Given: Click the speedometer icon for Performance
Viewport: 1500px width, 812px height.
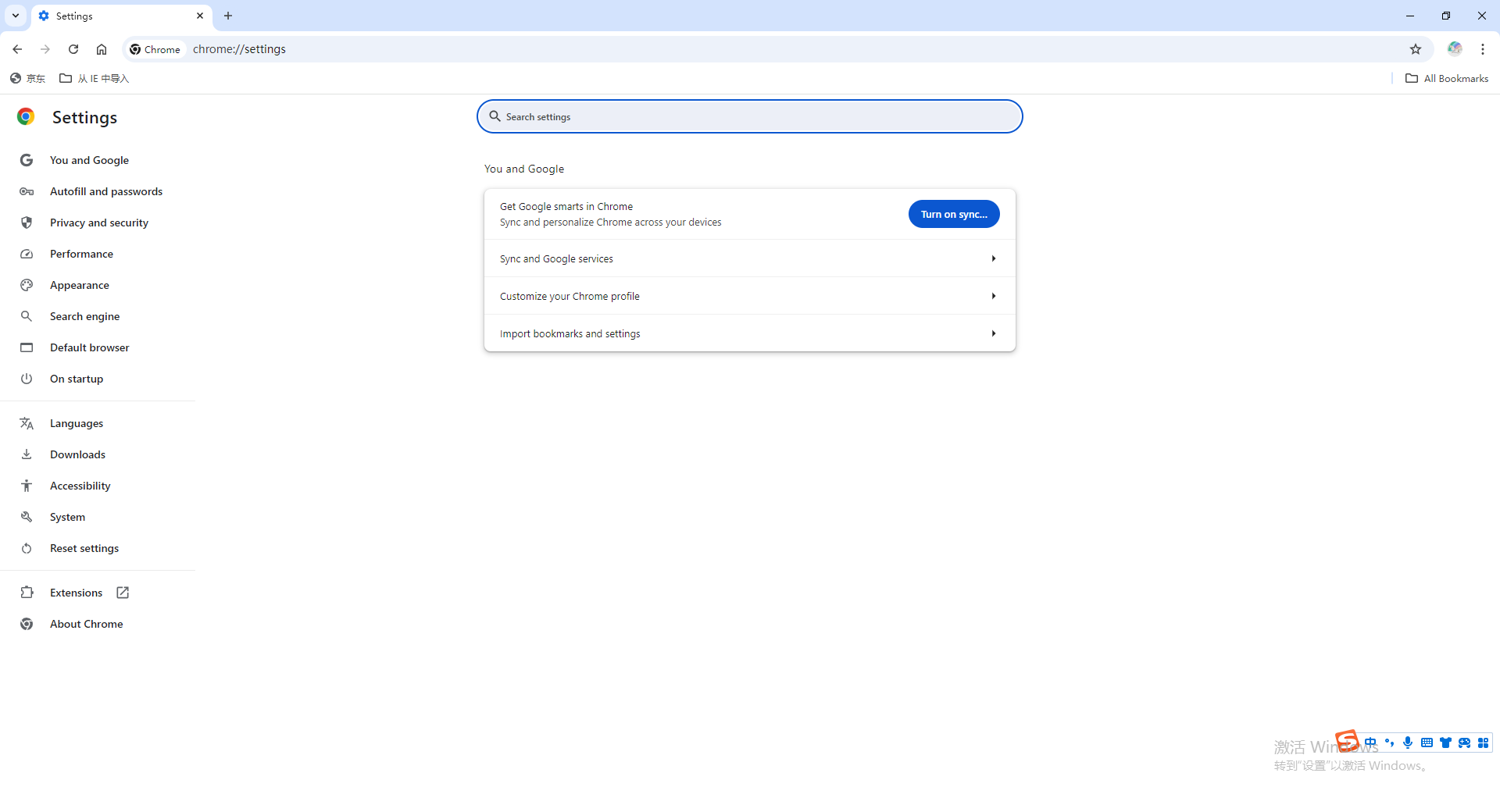Looking at the screenshot, I should point(27,254).
